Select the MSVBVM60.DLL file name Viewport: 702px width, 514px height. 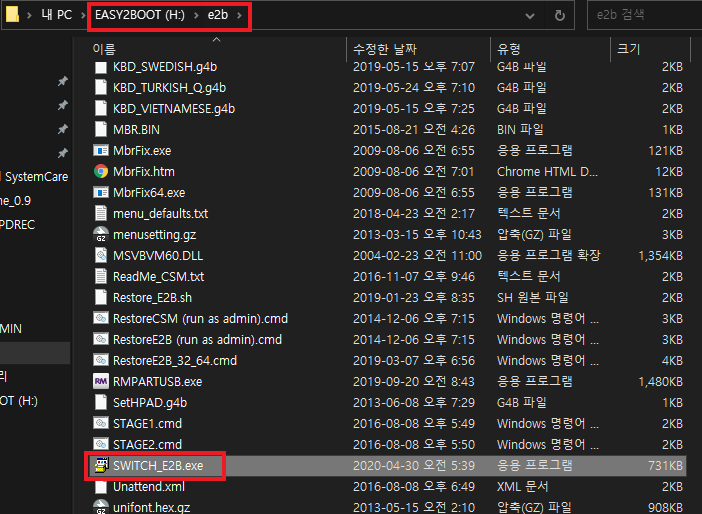tap(158, 256)
